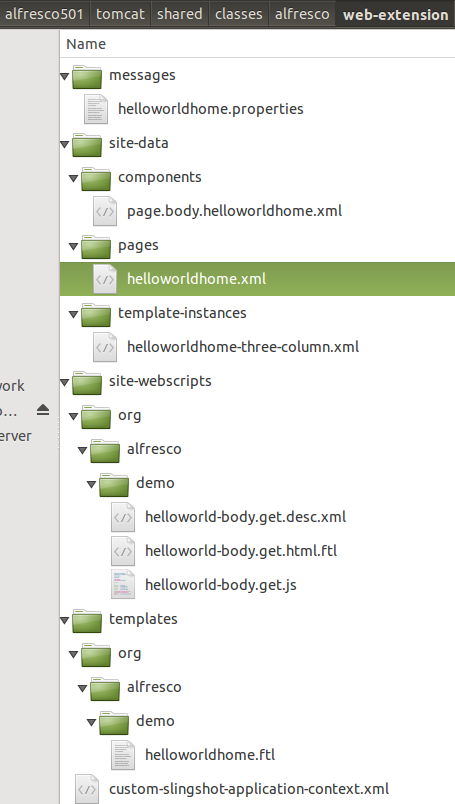Screen dimensions: 455x804
Task: Select page.body.helloworldhome.xml file name
Action: click(x=234, y=211)
